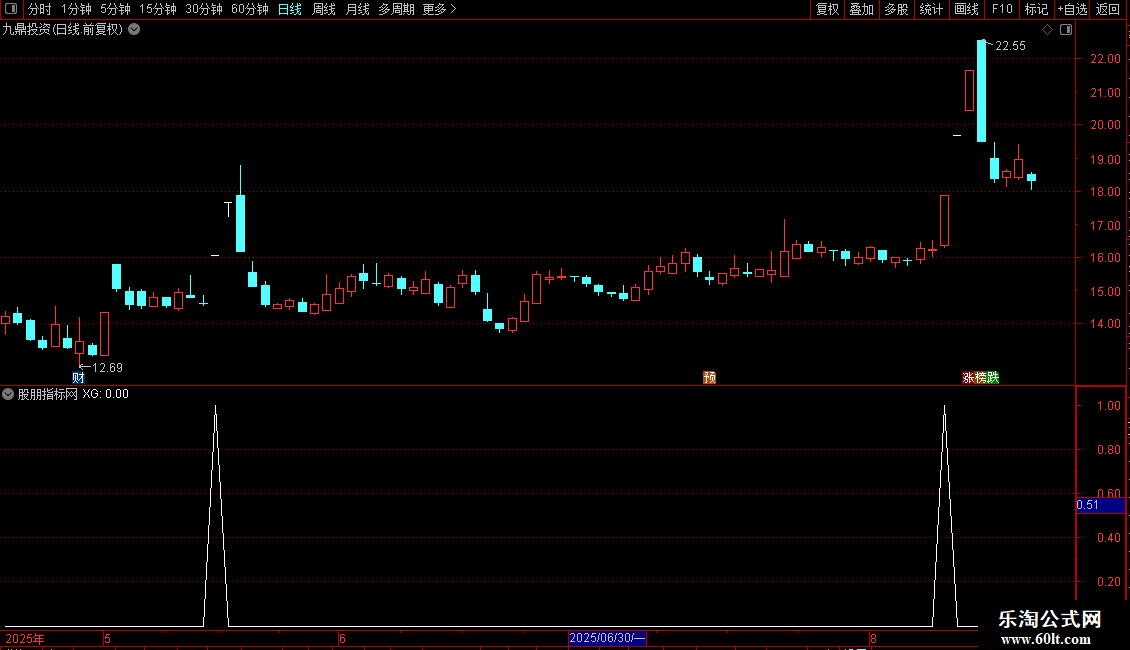Screen dimensions: 1130x650
Task: Click the 0.51 indicator axis value
Action: click(1087, 505)
